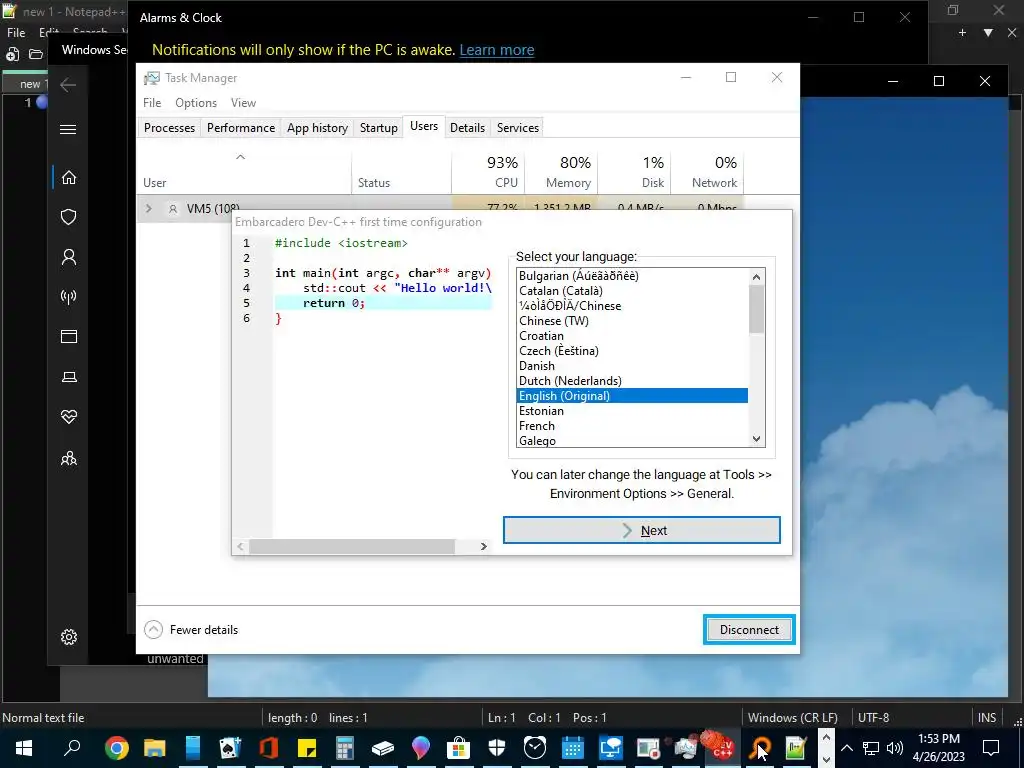Viewport: 1024px width, 768px height.
Task: Switch to Dev-C++ taskbar icon
Action: coord(722,748)
